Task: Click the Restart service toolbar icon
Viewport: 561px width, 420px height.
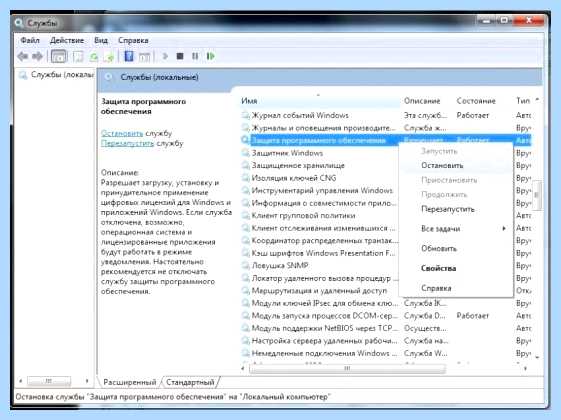Action: [x=210, y=56]
